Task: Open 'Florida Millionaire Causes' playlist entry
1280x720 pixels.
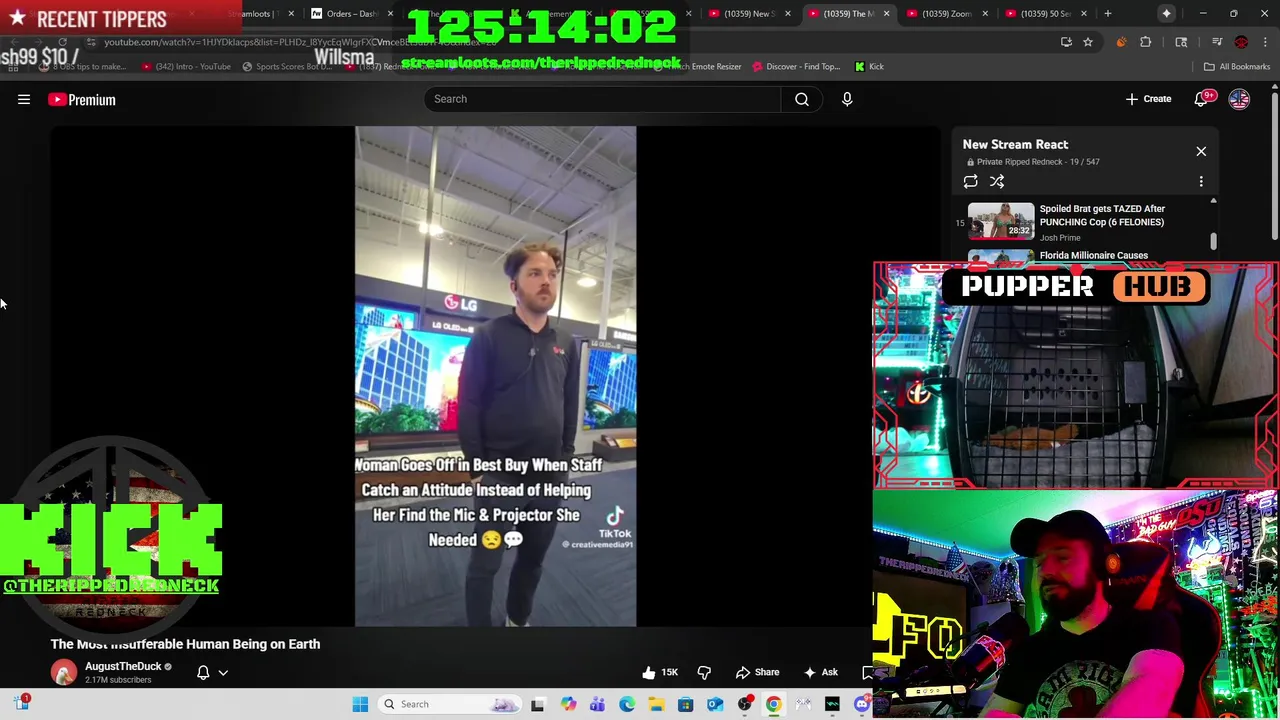Action: click(1093, 255)
